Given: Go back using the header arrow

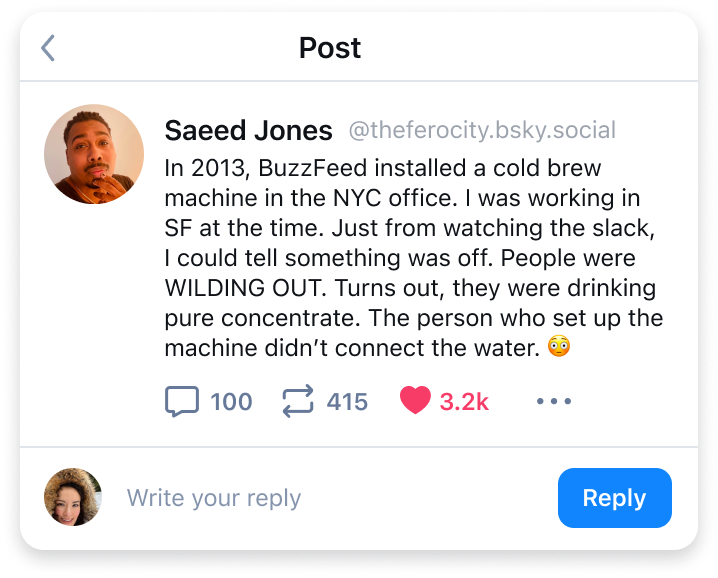Looking at the screenshot, I should [48, 48].
